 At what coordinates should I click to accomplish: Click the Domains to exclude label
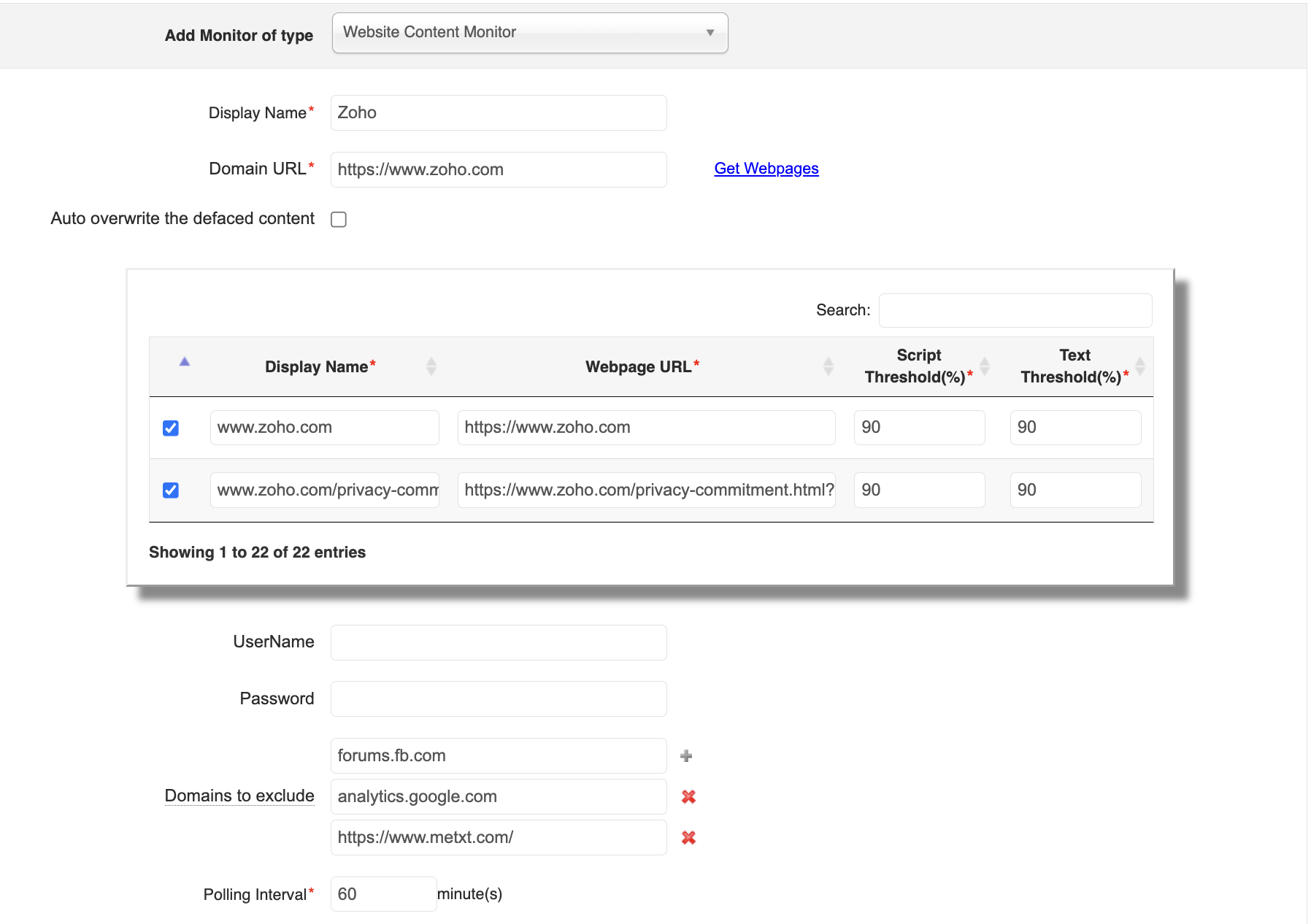[239, 796]
